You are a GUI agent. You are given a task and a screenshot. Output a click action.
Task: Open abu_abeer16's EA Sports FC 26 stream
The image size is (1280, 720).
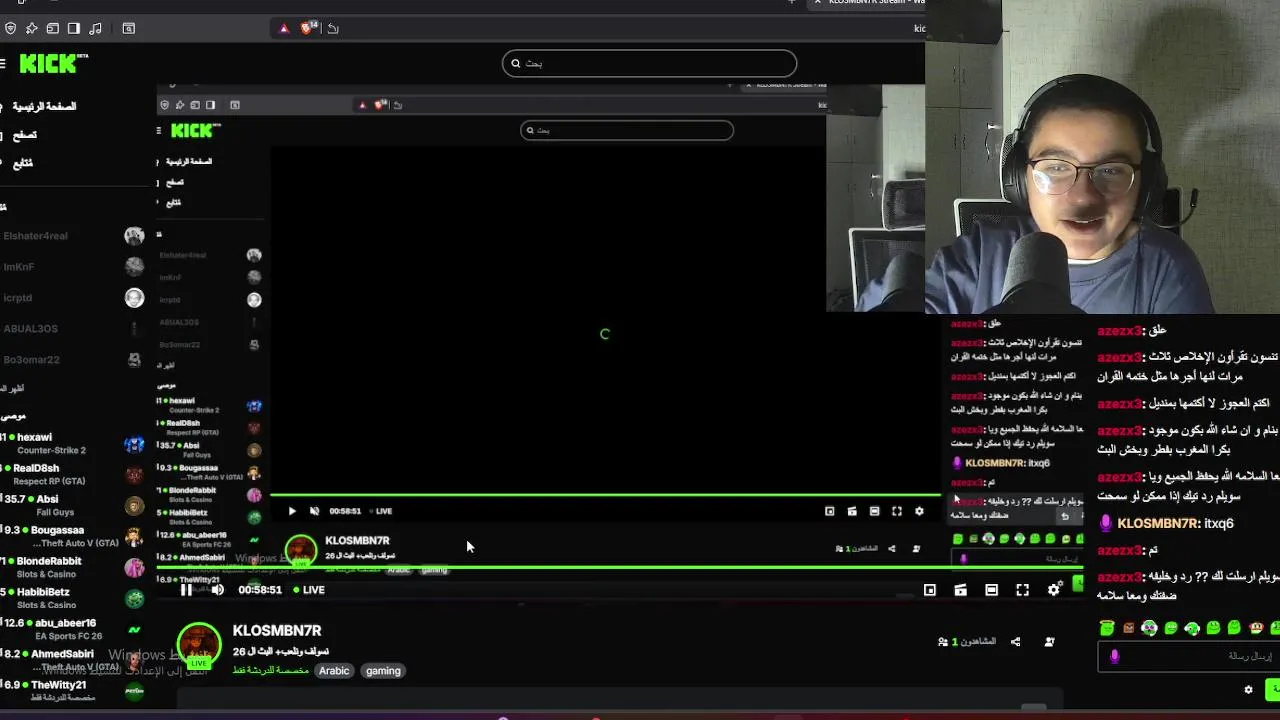pyautogui.click(x=74, y=629)
